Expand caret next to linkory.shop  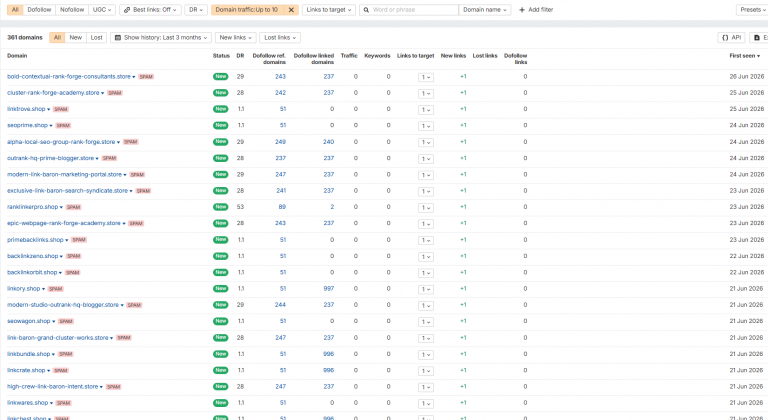pyautogui.click(x=44, y=289)
